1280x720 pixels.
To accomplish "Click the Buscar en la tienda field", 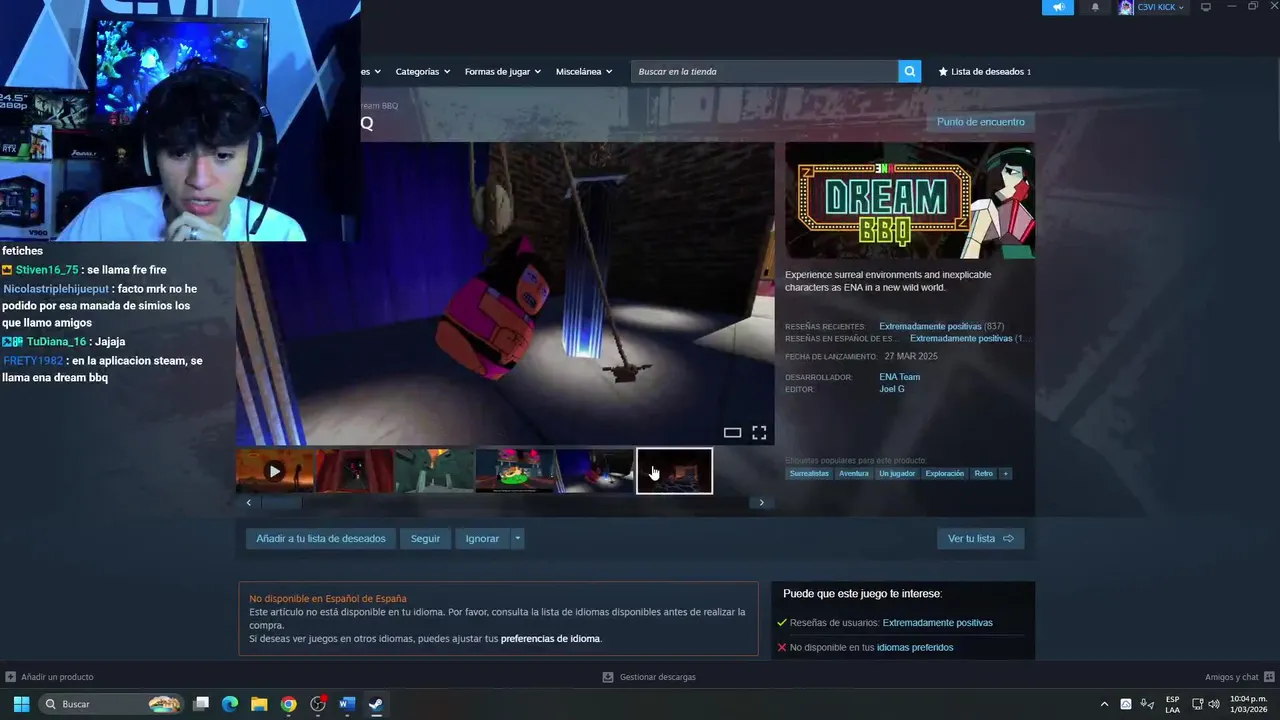I will [764, 71].
